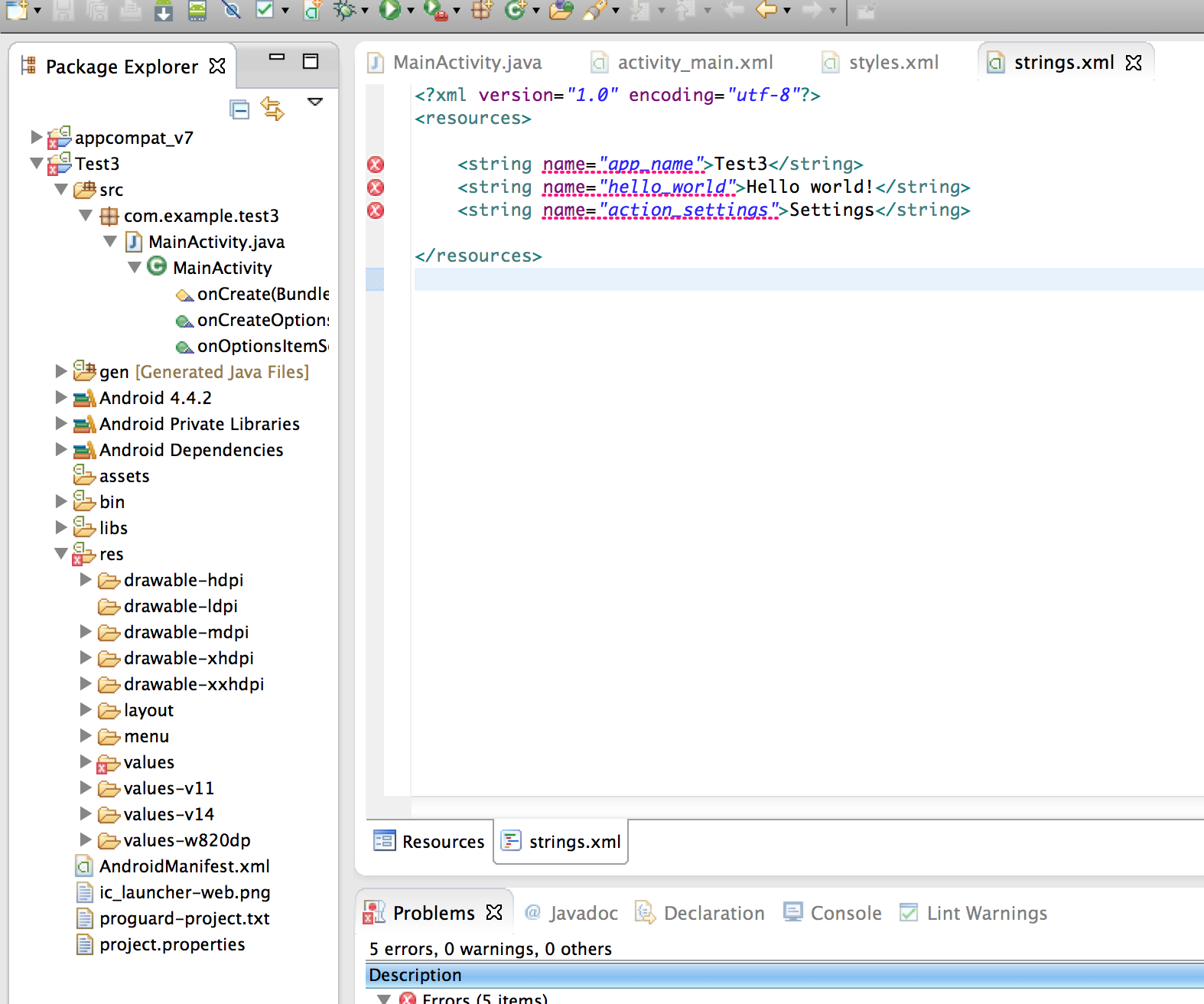Open the Android SDK Manager icon
Viewport: 1204px width, 1004px height.
pyautogui.click(x=163, y=11)
